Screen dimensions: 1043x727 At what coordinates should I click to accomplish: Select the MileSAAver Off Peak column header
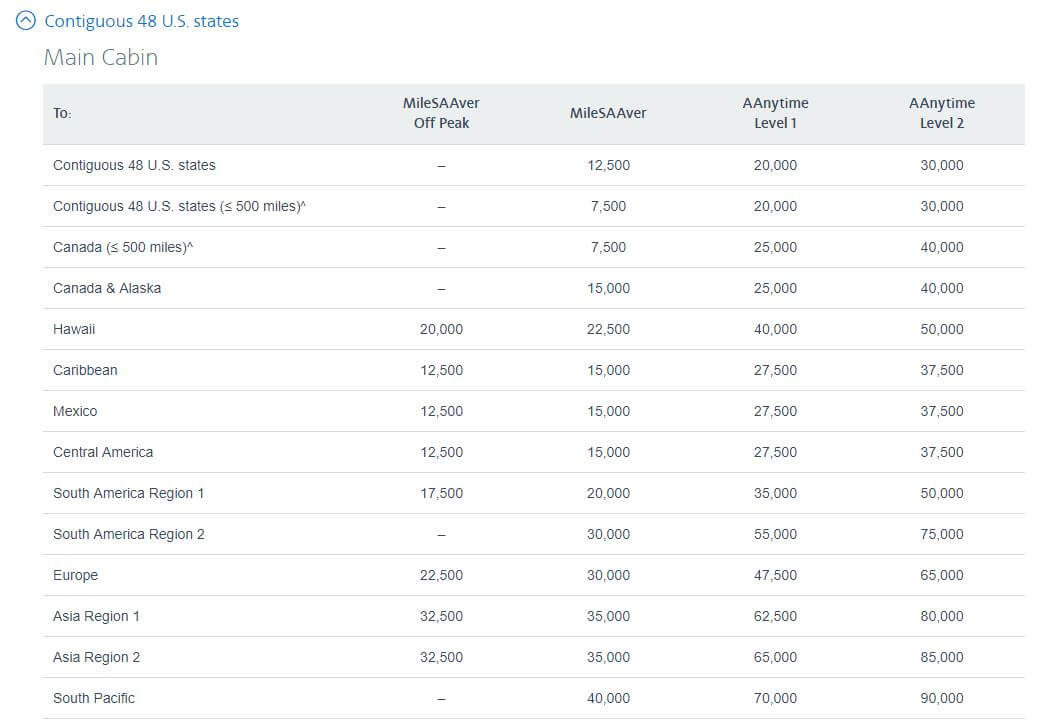[441, 113]
